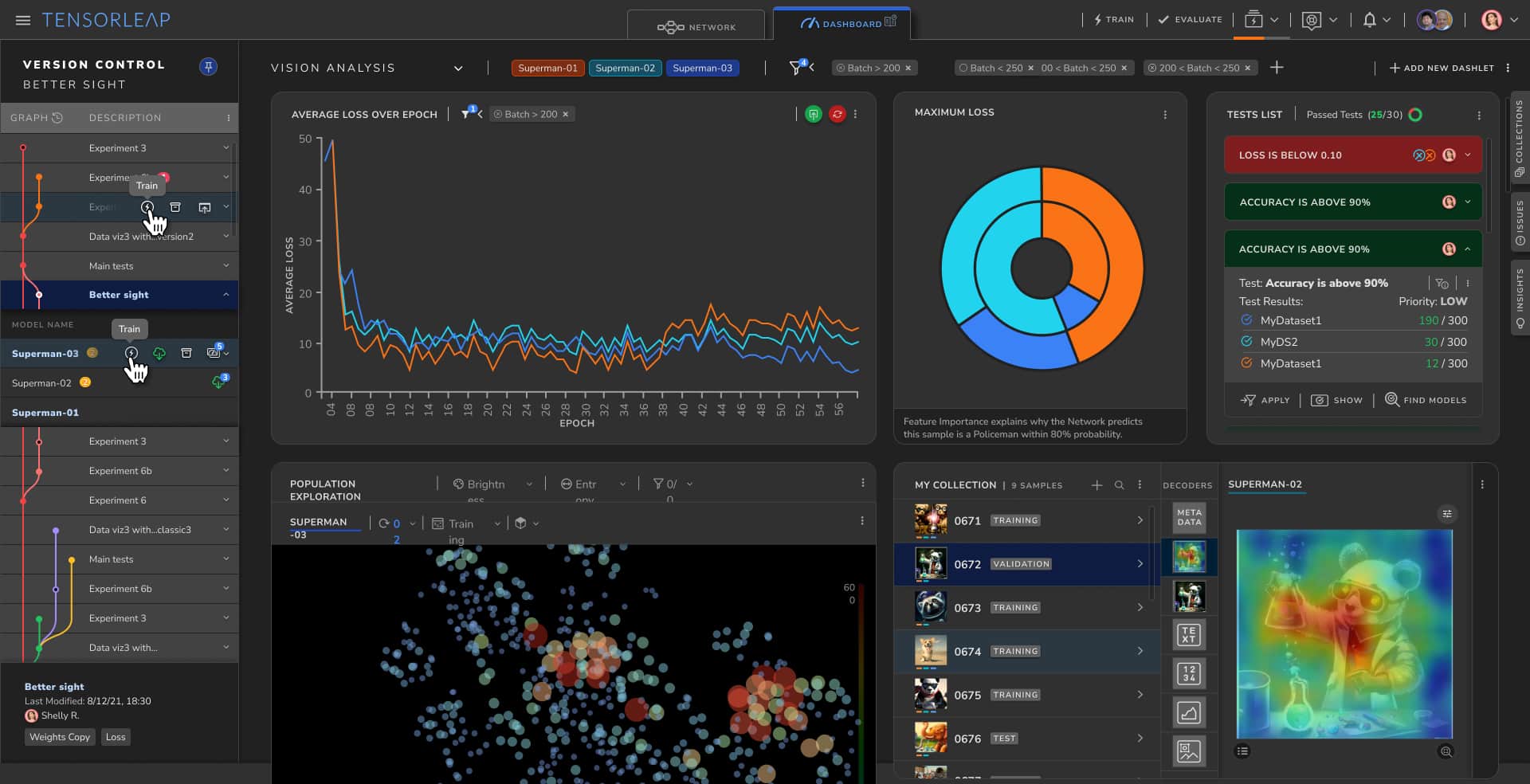Click the Train button in the top bar

click(x=1114, y=20)
